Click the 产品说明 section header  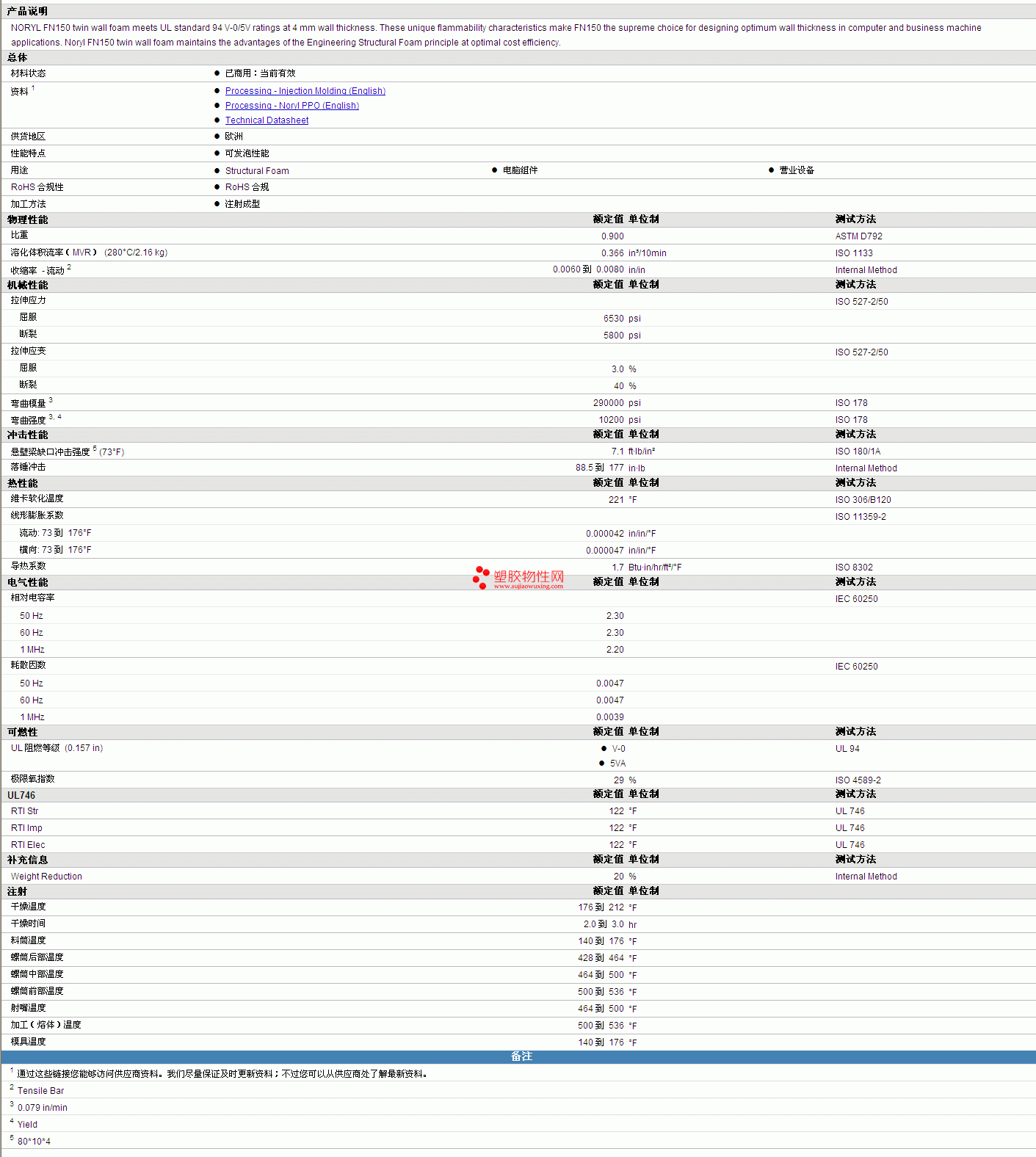click(27, 11)
